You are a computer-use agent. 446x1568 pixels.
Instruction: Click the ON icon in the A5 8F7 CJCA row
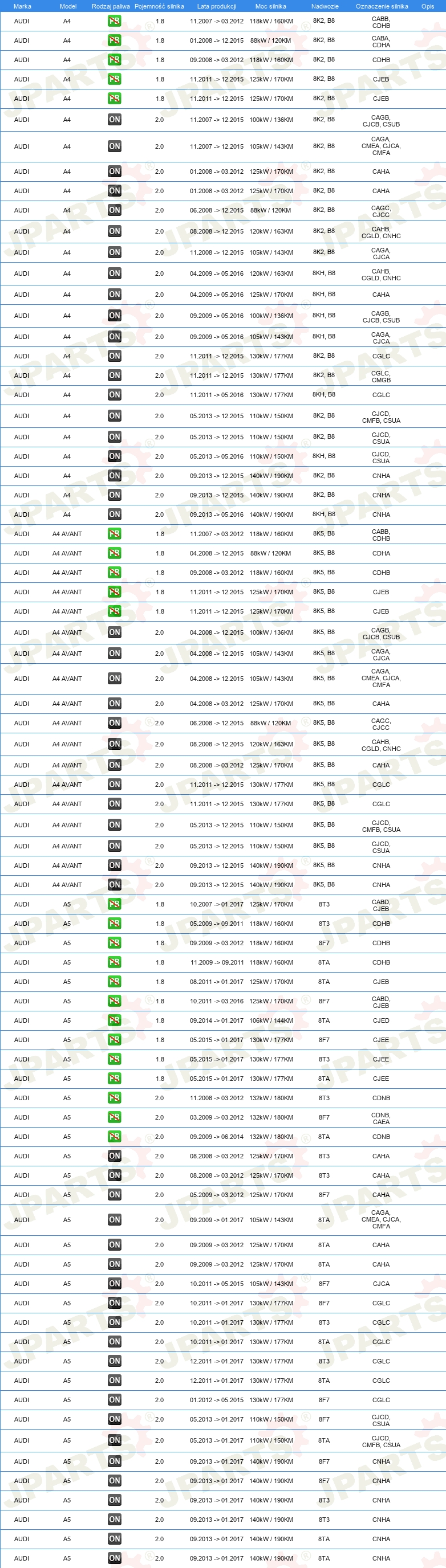coord(115,1284)
